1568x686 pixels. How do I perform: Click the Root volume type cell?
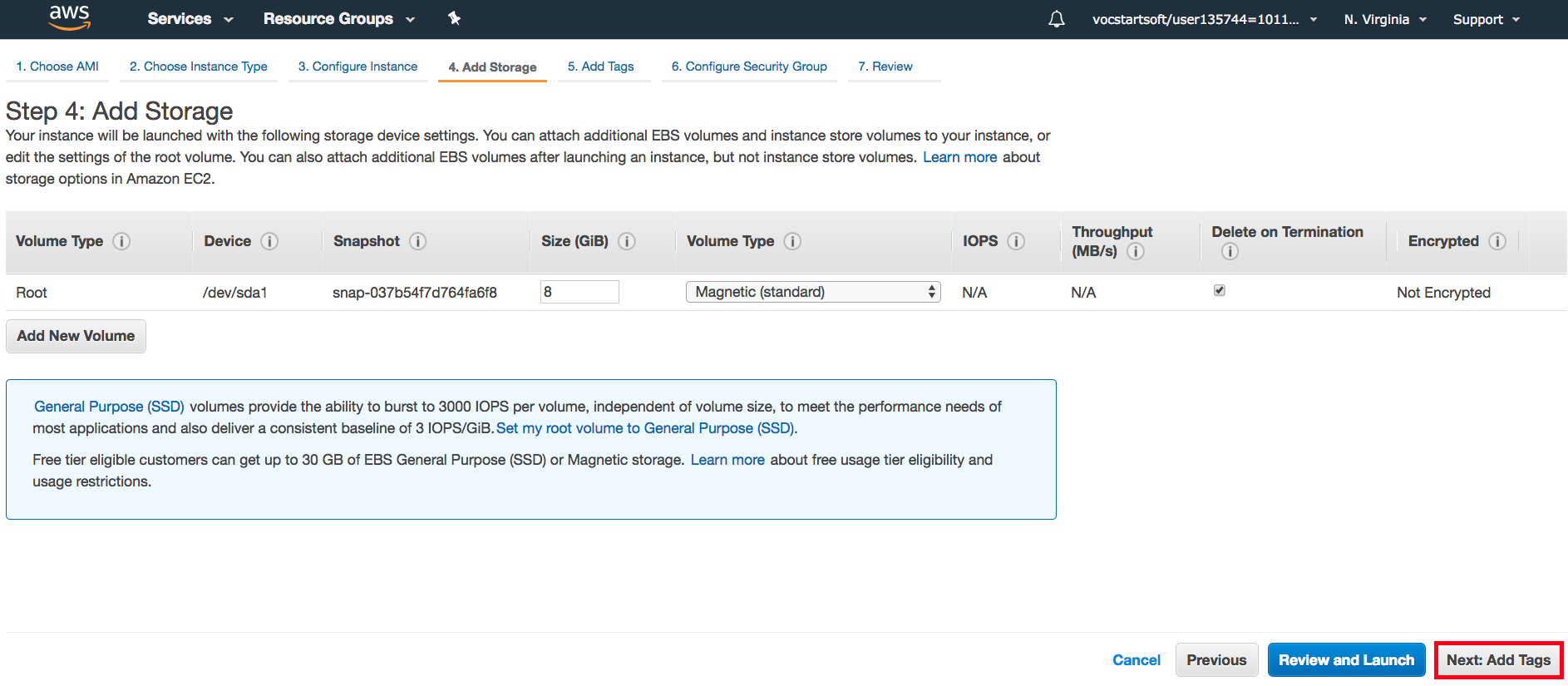[32, 293]
